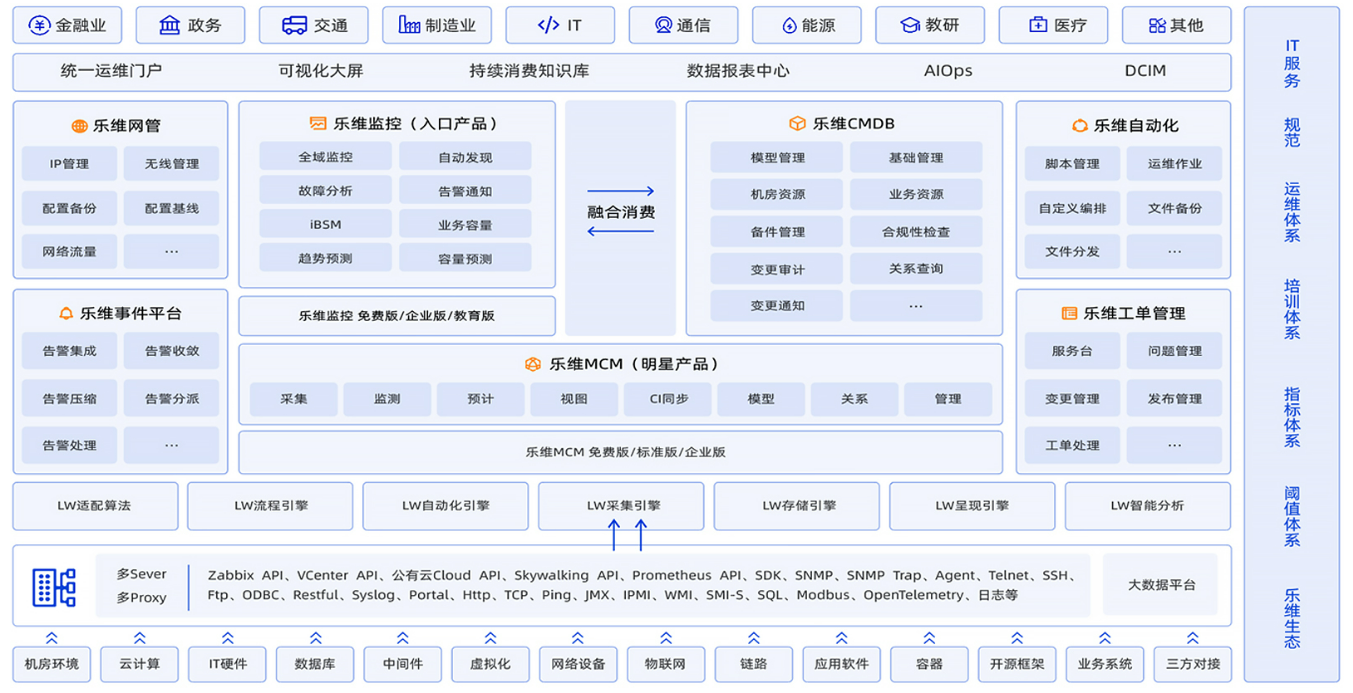Click the 交通 bus icon
Image resolution: width=1353 pixels, height=693 pixels.
click(x=294, y=25)
